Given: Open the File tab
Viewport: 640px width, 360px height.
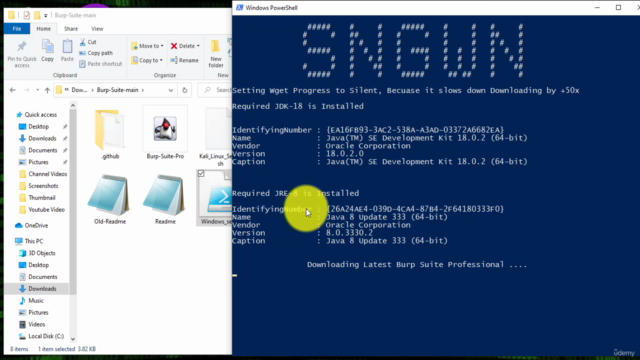Looking at the screenshot, I should click(x=17, y=29).
